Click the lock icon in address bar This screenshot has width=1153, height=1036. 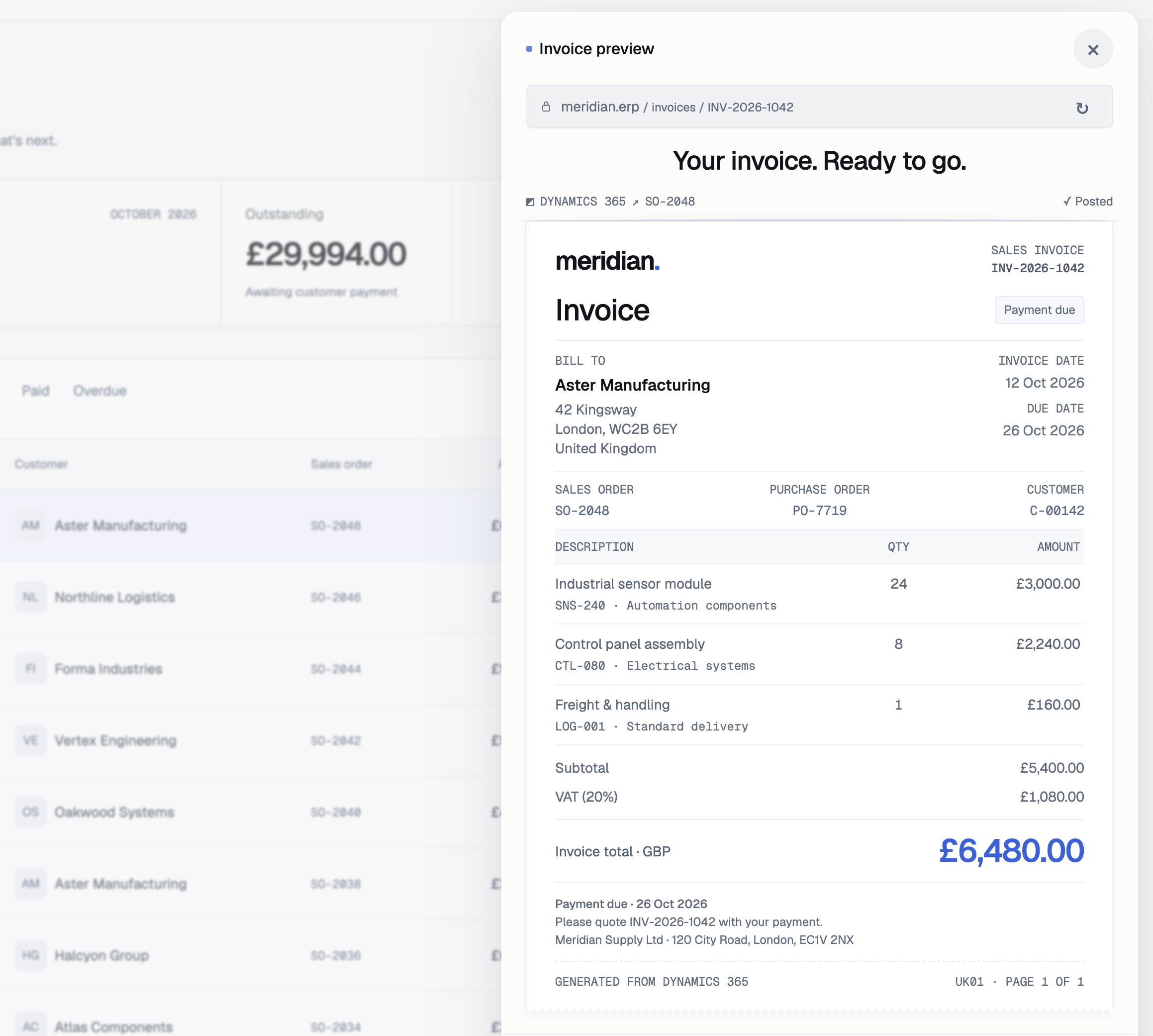pyautogui.click(x=546, y=106)
